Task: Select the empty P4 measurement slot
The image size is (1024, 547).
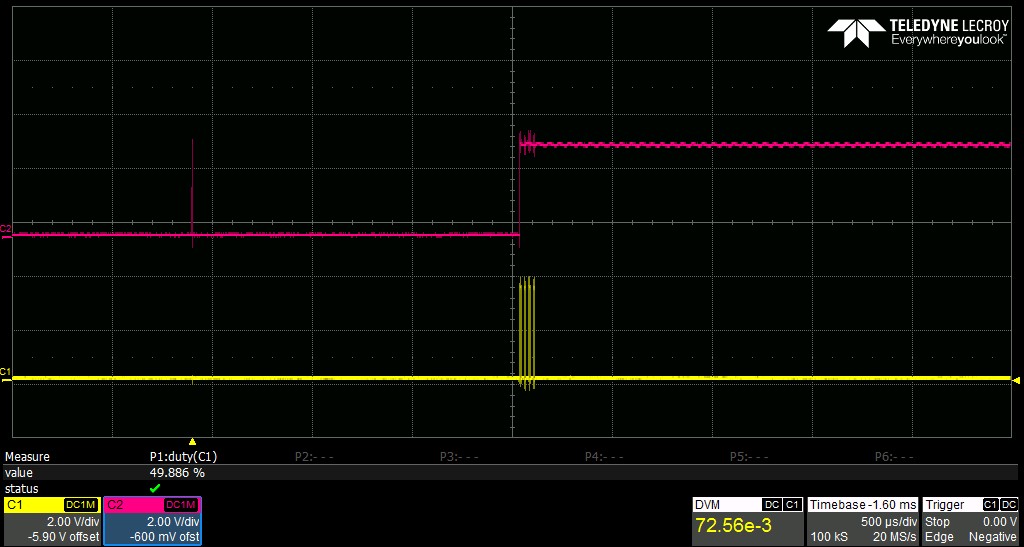Action: [604, 457]
